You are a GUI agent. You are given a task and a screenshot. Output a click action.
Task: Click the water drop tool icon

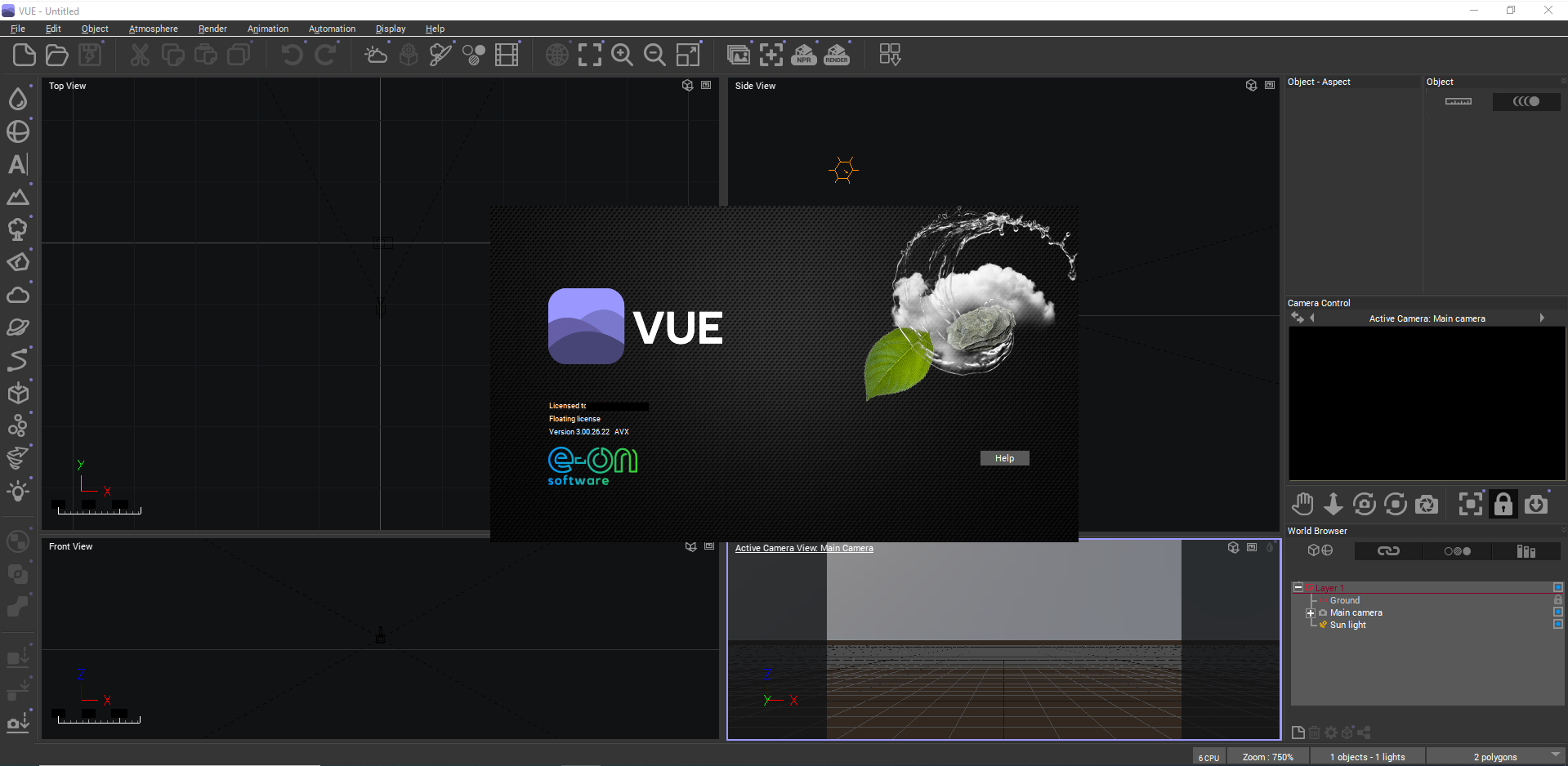18,99
